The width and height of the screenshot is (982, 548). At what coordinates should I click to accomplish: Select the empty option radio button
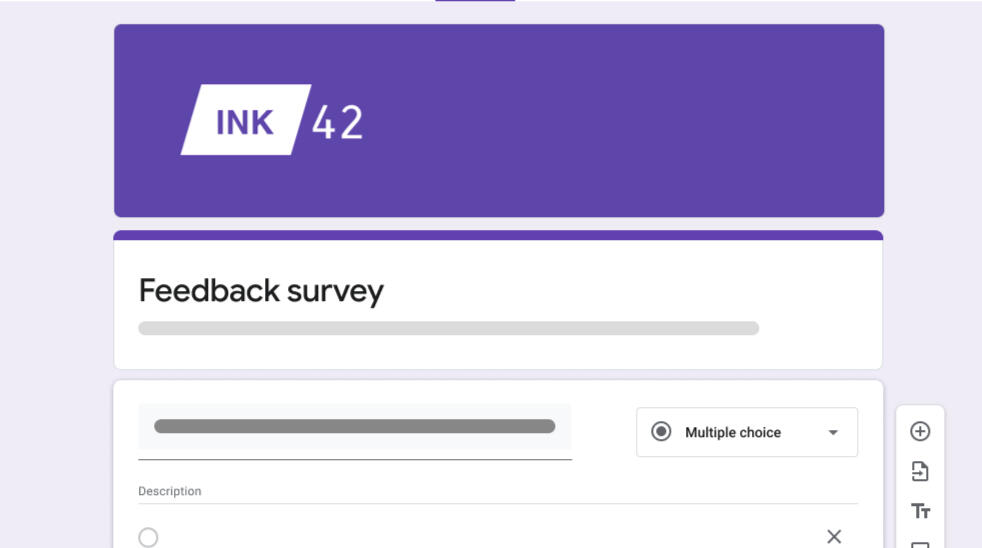tap(148, 538)
